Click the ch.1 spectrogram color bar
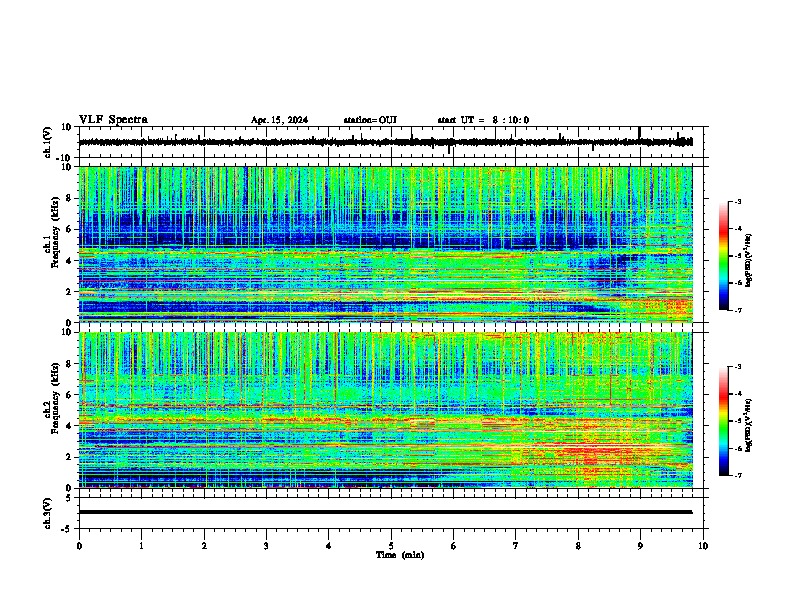 (724, 256)
